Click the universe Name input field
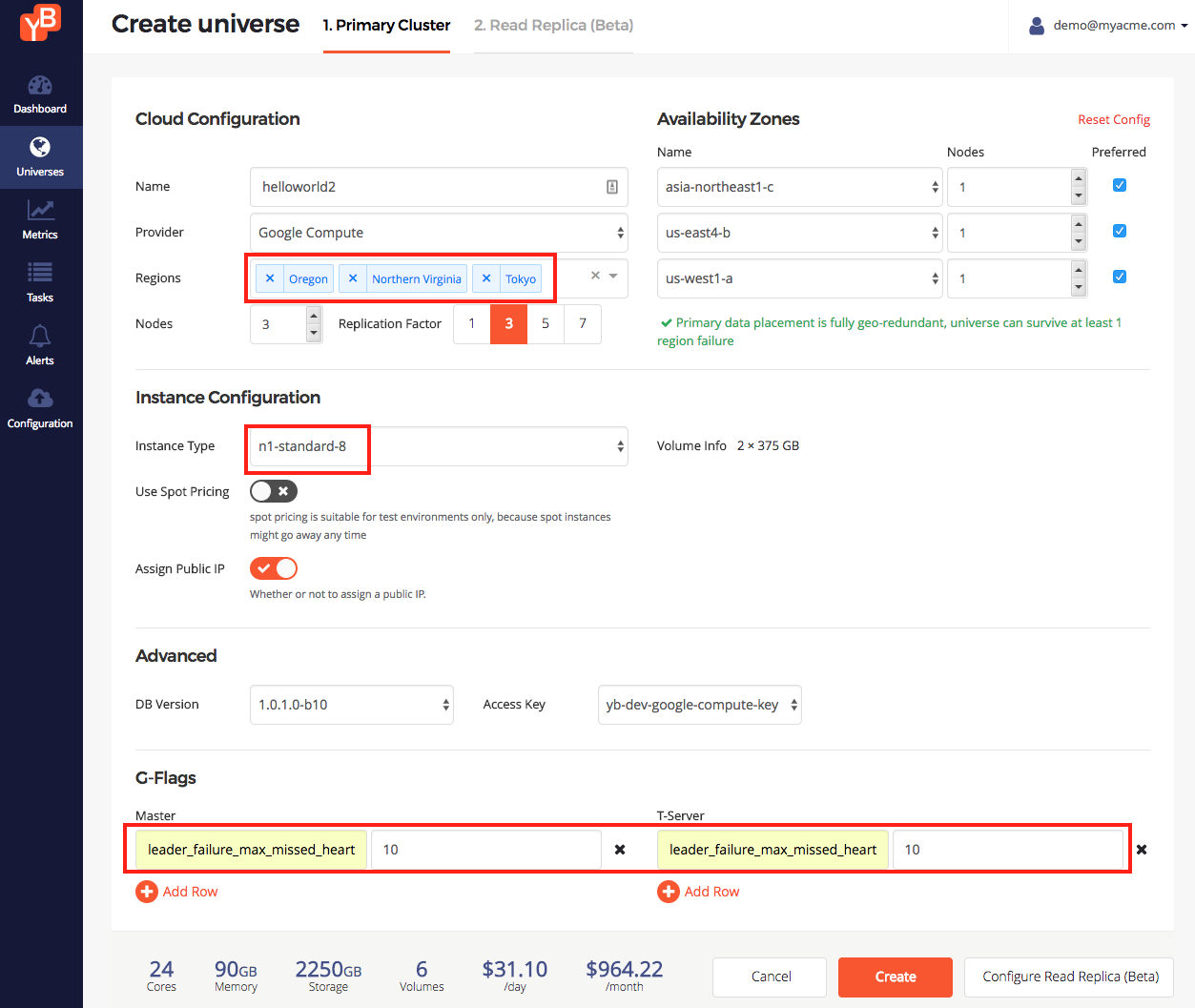The width and height of the screenshot is (1195, 1008). click(439, 187)
